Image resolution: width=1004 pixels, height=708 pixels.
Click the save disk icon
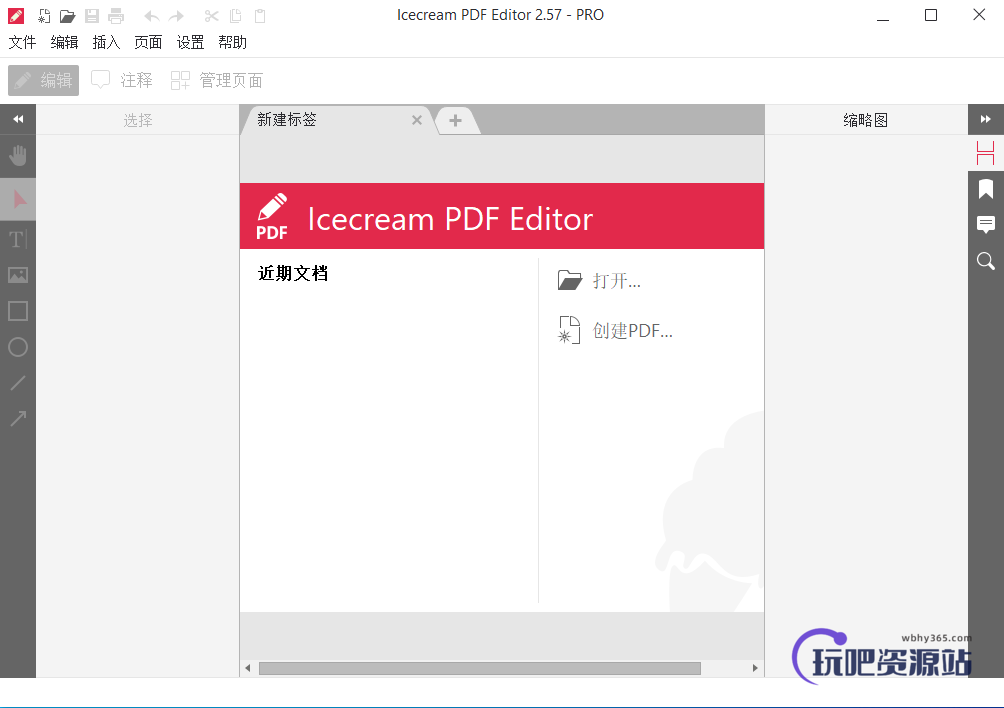point(92,16)
